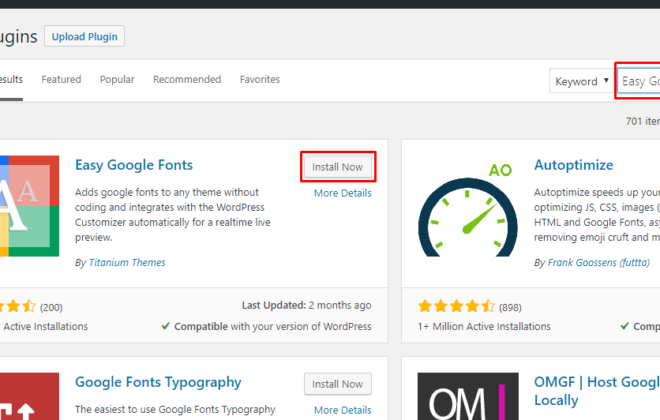
Task: Open the OMGF Host Google Fonts Locally title
Action: 597,391
